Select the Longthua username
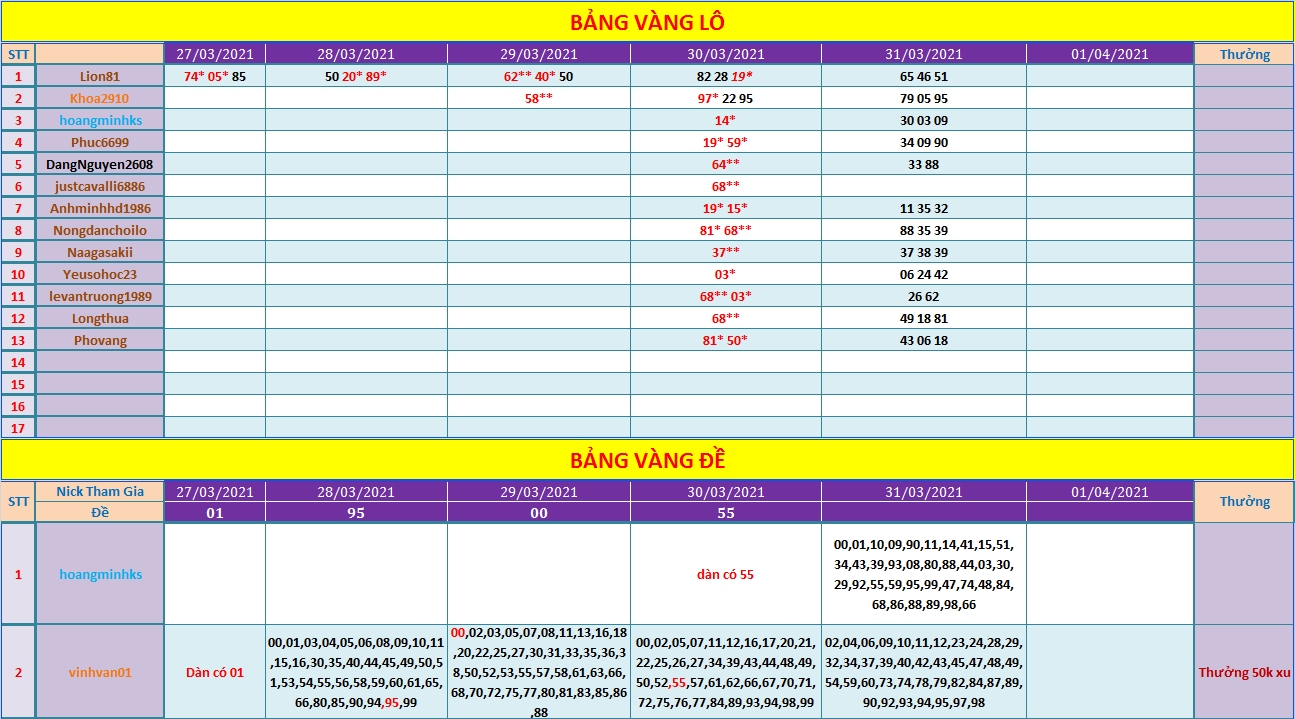The image size is (1295, 719). coord(100,318)
